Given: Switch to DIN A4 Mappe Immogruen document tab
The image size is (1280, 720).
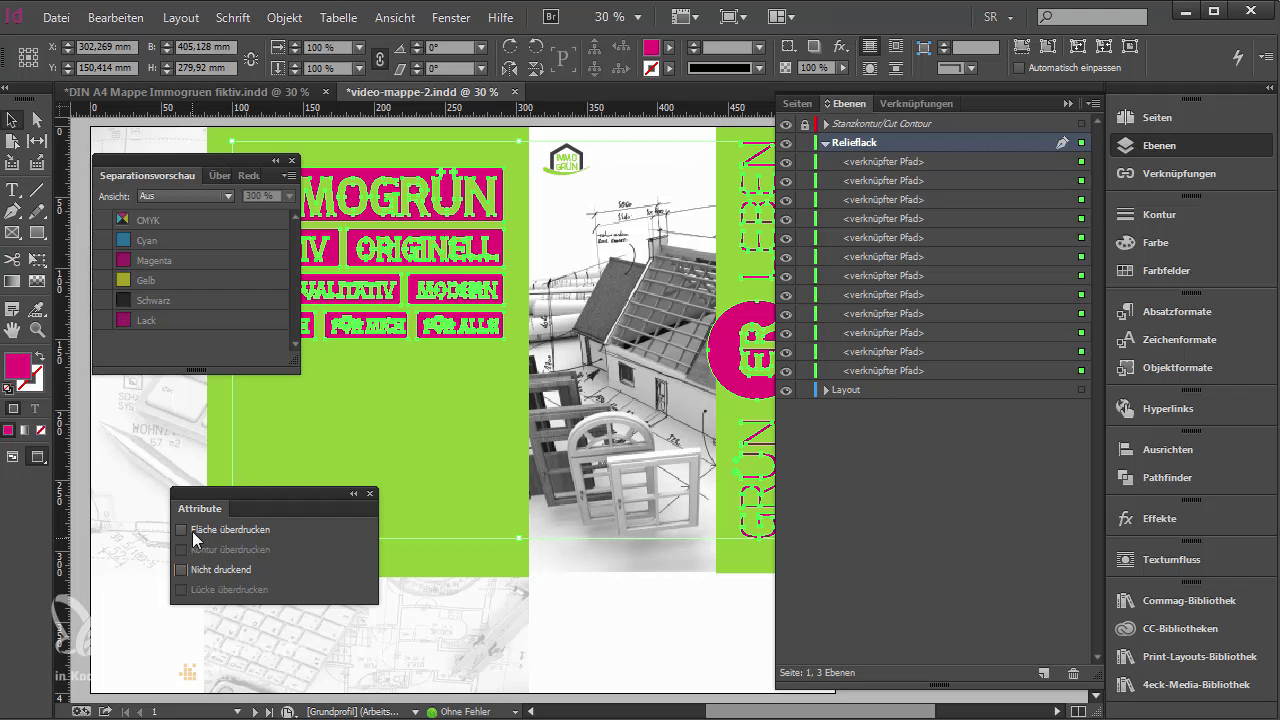Looking at the screenshot, I should pyautogui.click(x=187, y=91).
